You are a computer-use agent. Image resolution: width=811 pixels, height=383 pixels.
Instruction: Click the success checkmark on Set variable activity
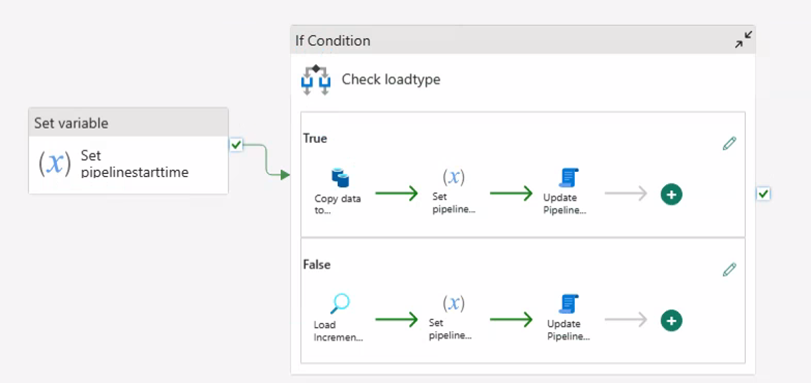click(236, 145)
